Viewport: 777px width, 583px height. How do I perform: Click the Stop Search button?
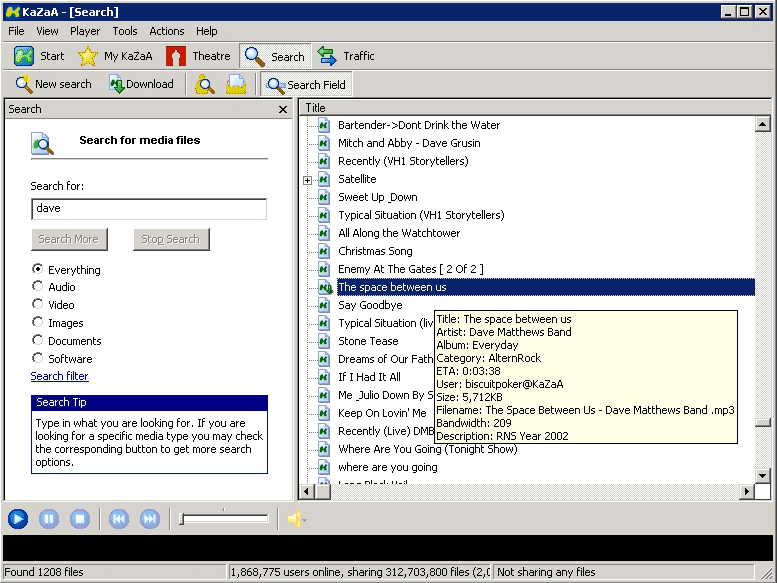pos(171,239)
